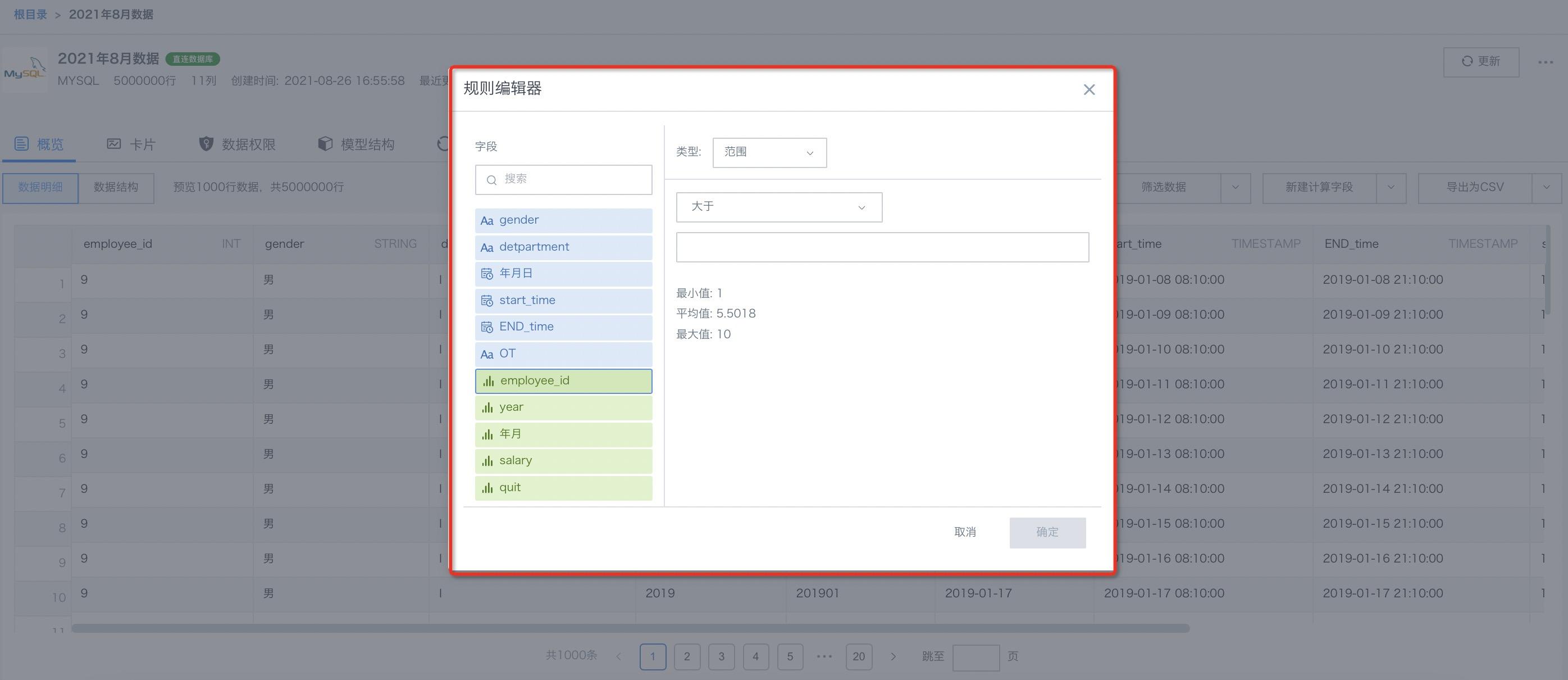
Task: Switch to the 卡片 tab
Action: click(131, 144)
